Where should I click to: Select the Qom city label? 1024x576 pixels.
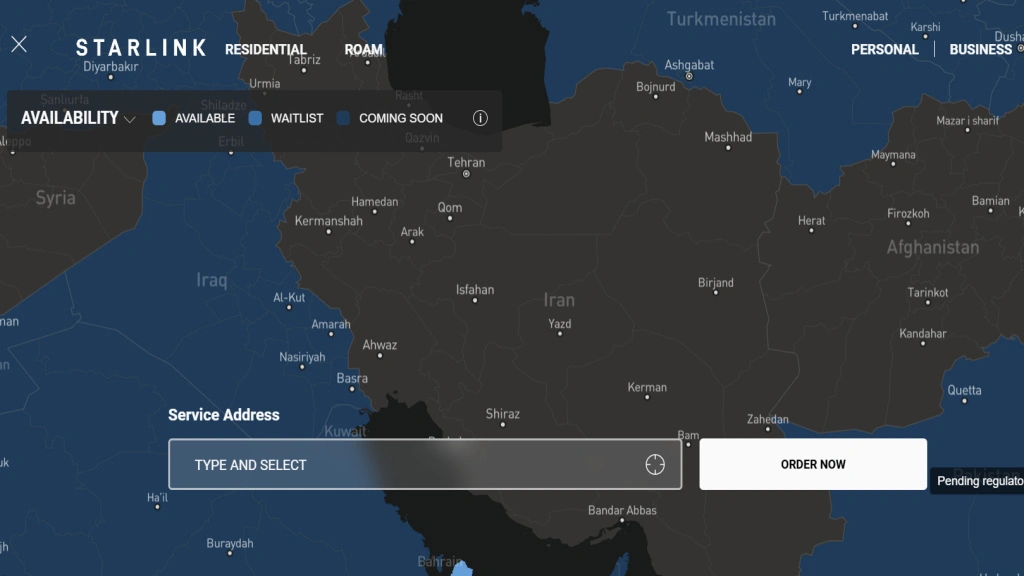[x=450, y=208]
